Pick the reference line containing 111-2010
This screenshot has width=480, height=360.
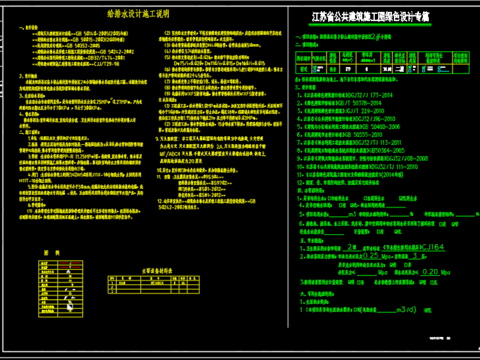357,167
